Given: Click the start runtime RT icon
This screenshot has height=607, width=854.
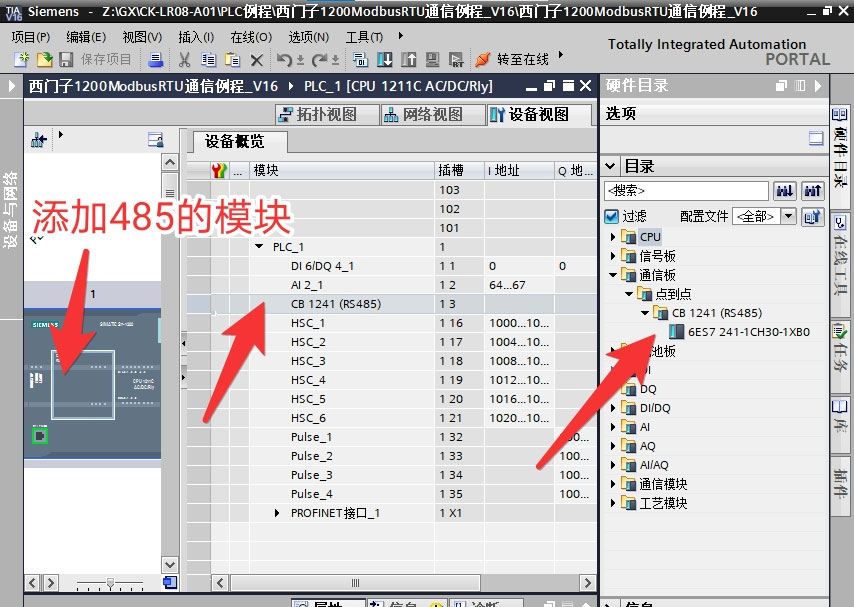Looking at the screenshot, I should [456, 59].
